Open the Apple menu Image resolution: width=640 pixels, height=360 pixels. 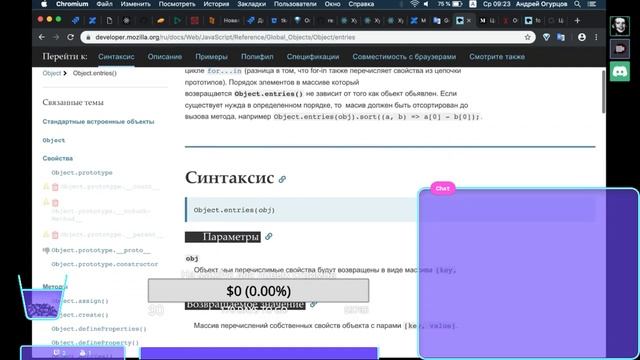[44, 4]
